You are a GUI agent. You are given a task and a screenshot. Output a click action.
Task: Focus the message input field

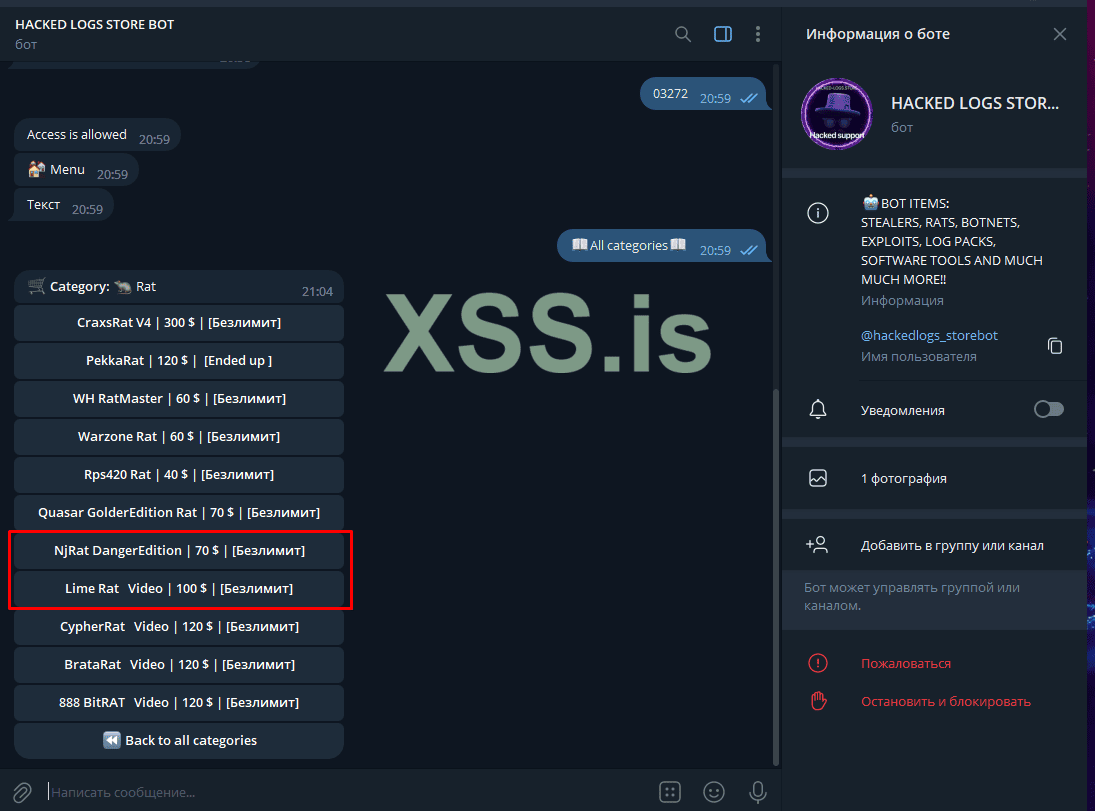(x=346, y=792)
